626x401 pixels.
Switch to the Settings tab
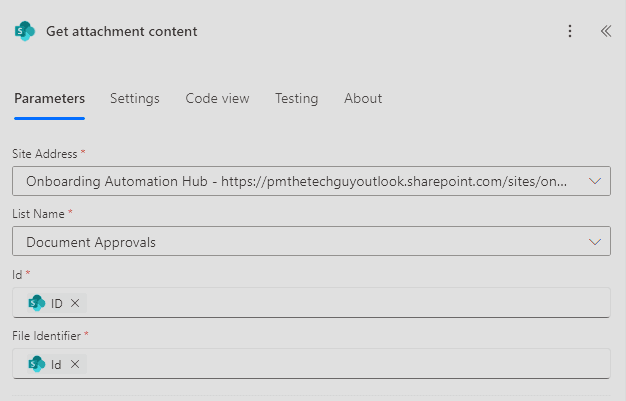(134, 98)
